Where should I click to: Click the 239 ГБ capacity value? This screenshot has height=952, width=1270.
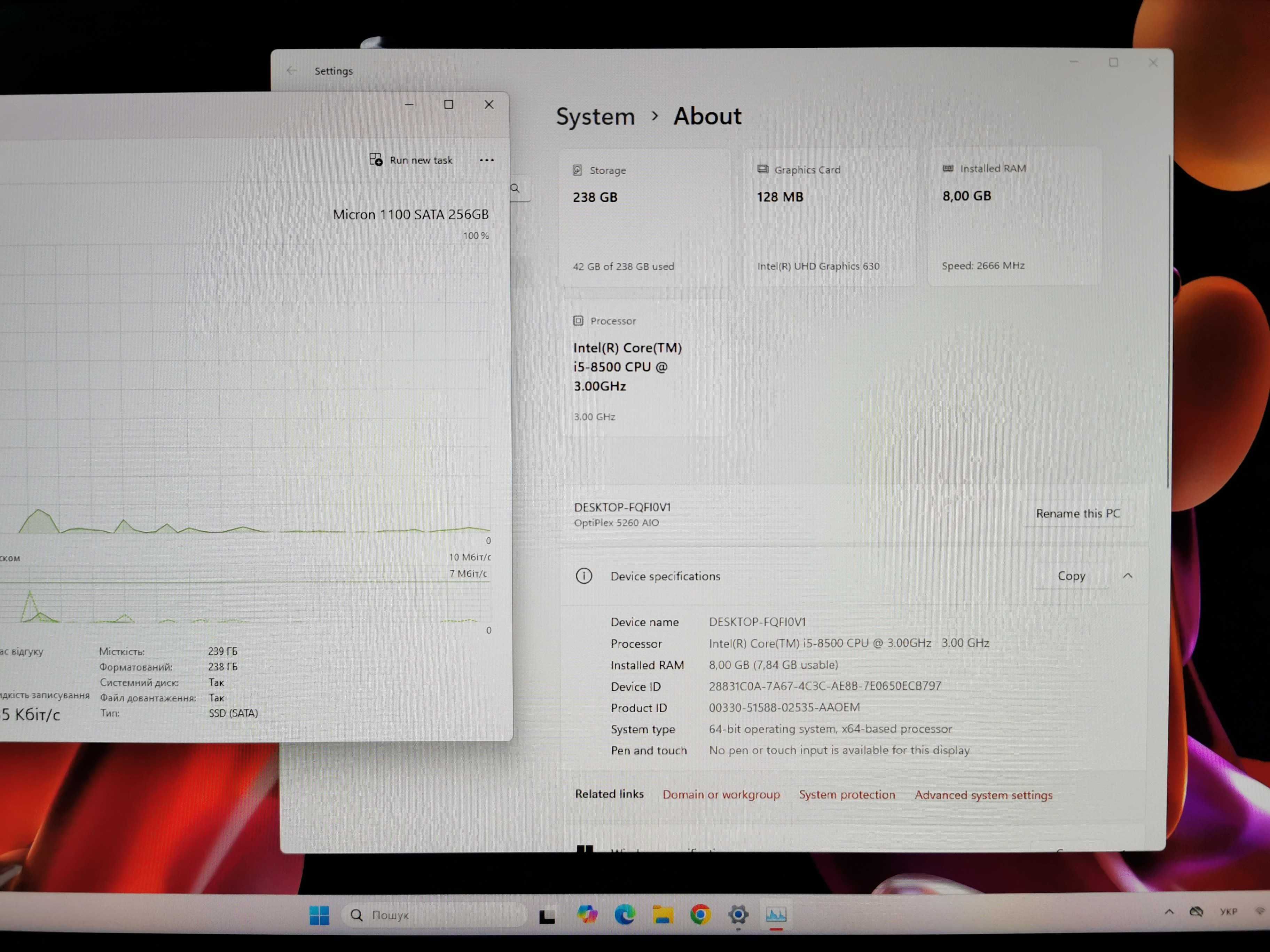coord(223,651)
